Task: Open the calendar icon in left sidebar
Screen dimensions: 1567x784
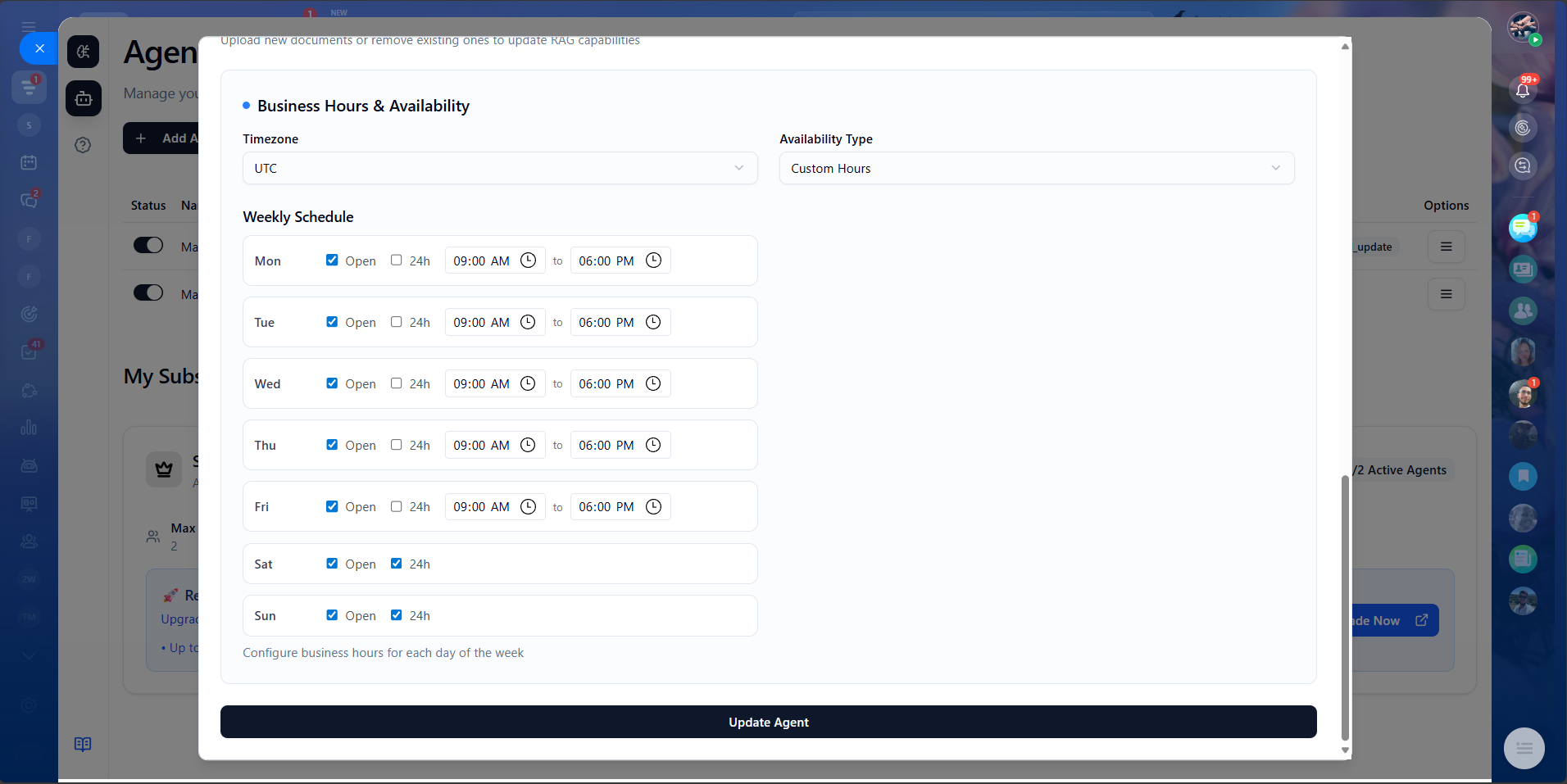Action: pos(29,162)
